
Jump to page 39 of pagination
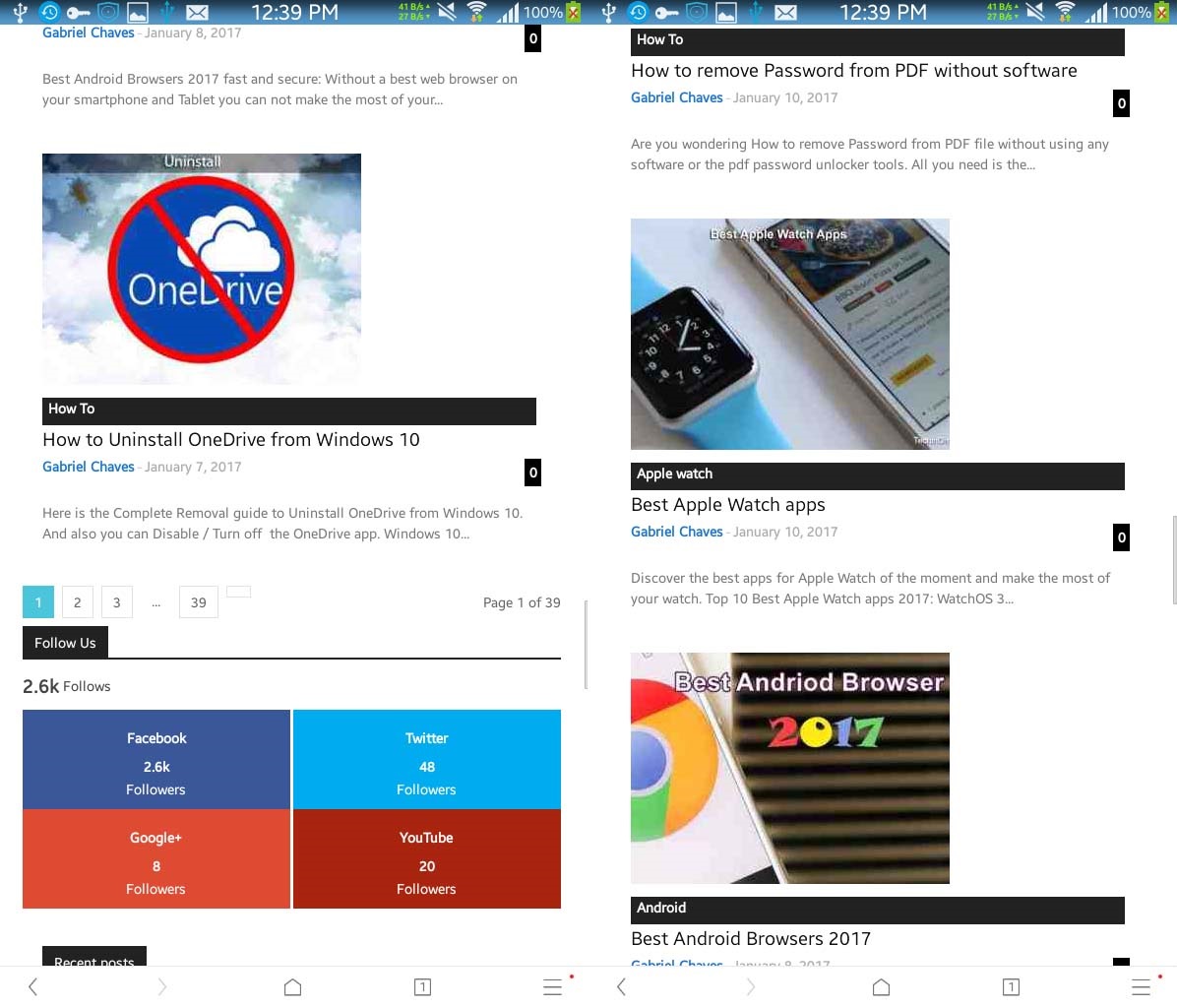coord(198,602)
